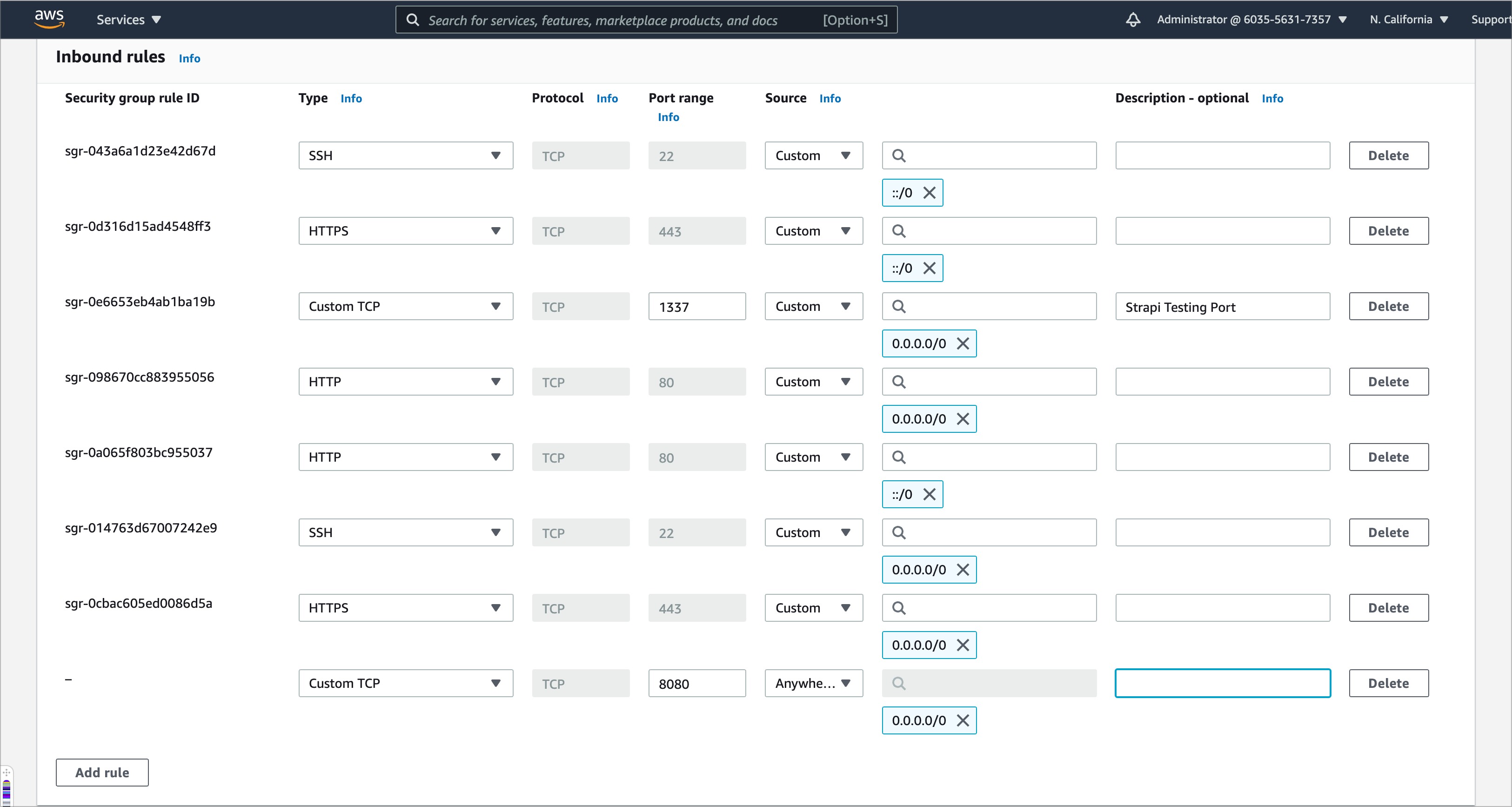Screen dimensions: 1512x807
Task: Click the search icon for HTTPS rule sgr-0d316d15ad4548ff3
Action: pyautogui.click(x=898, y=231)
